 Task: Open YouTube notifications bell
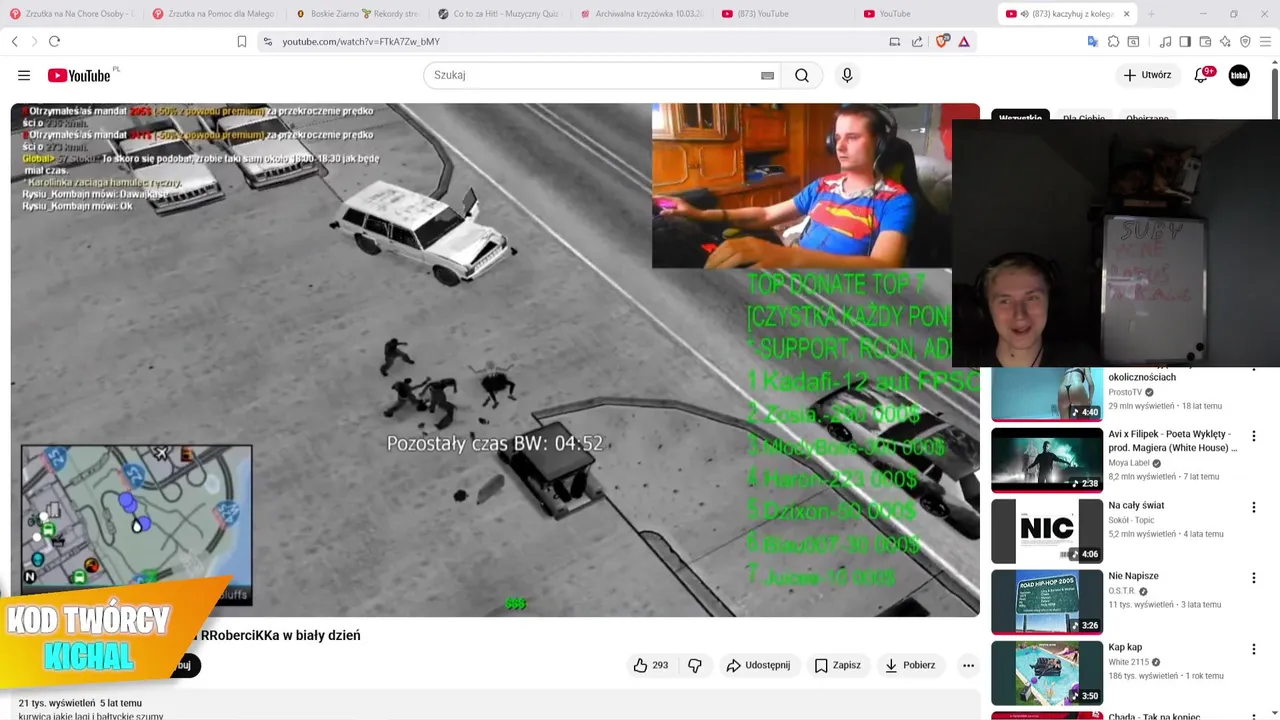point(1202,75)
